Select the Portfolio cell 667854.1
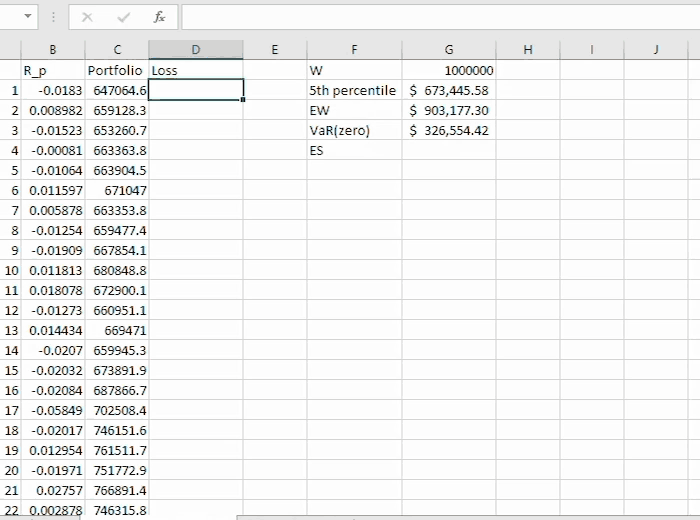Viewport: 700px width, 520px height. pyautogui.click(x=117, y=250)
